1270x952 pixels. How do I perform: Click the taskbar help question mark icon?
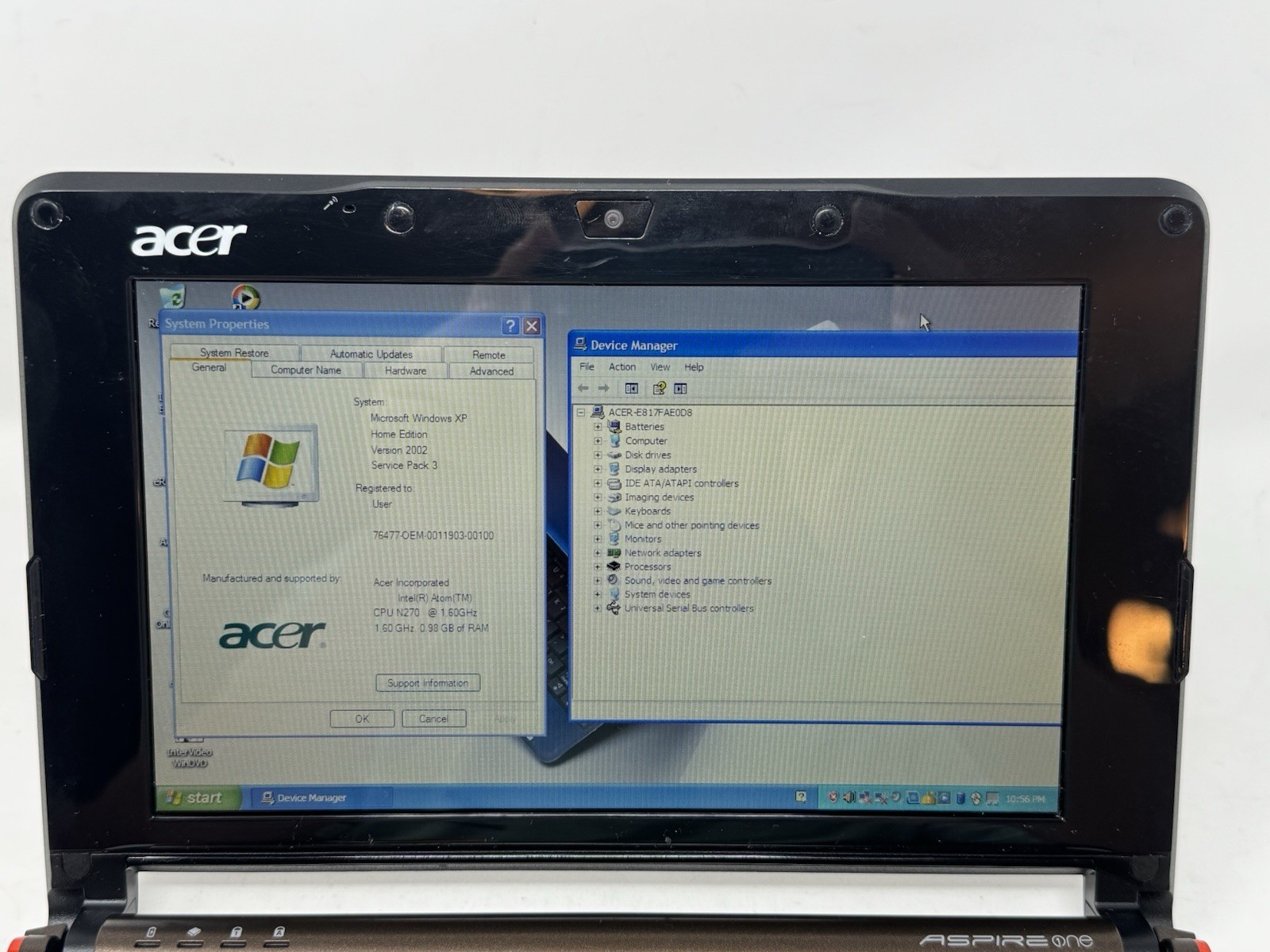800,797
